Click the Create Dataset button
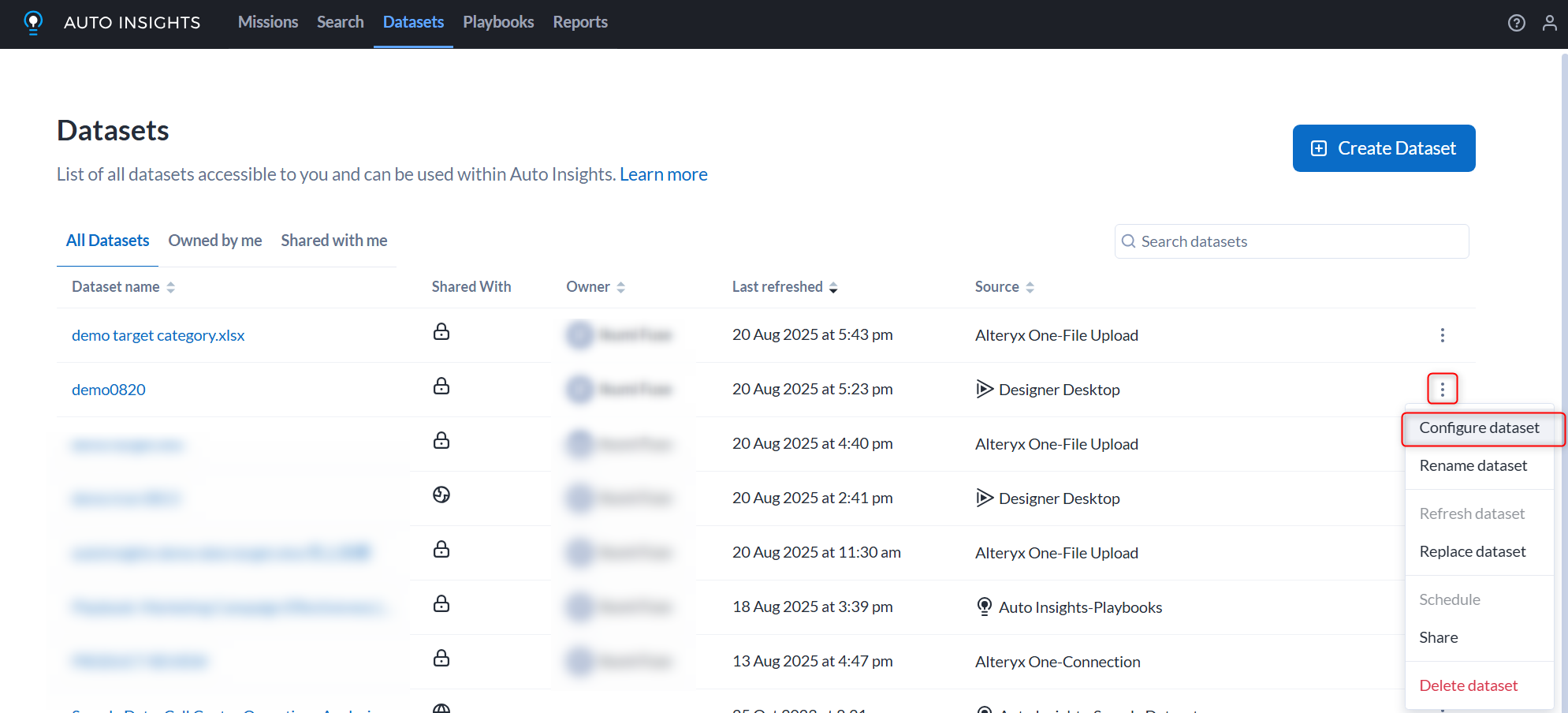The image size is (1568, 713). 1384,148
